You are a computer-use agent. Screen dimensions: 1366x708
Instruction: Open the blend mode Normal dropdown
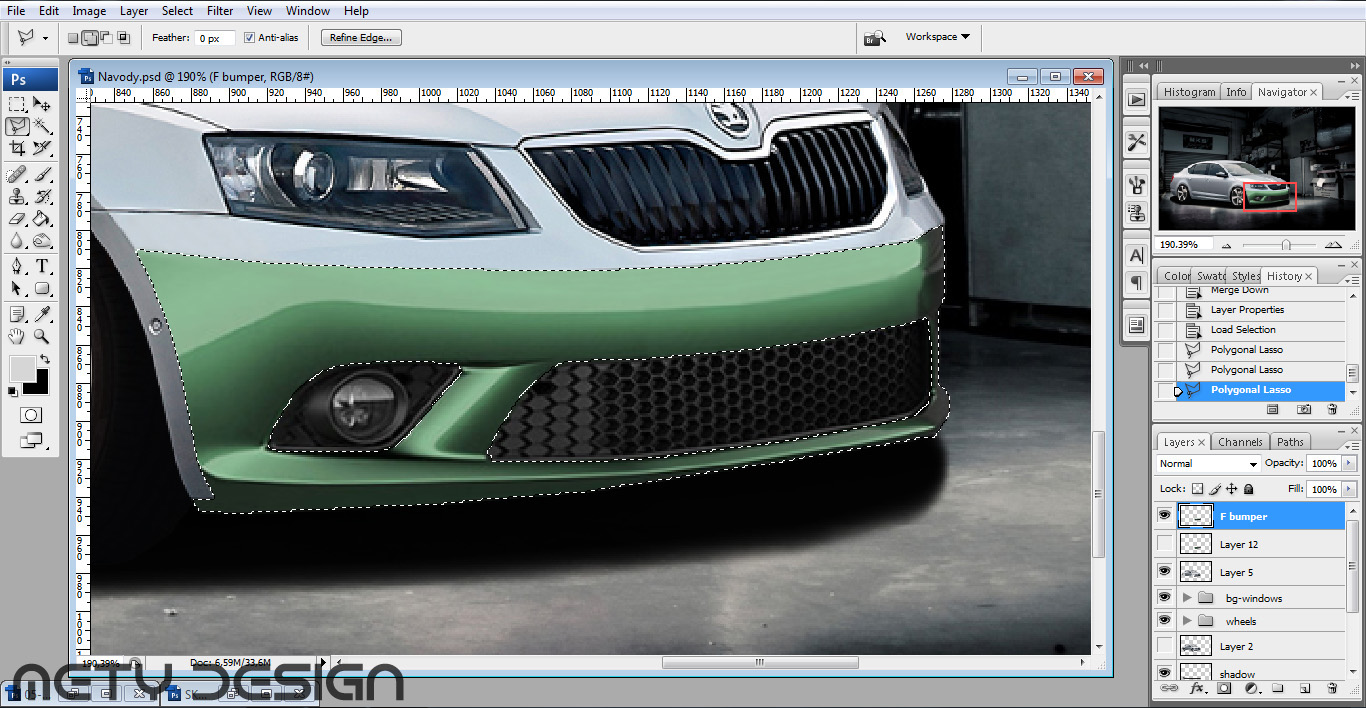[x=1209, y=464]
